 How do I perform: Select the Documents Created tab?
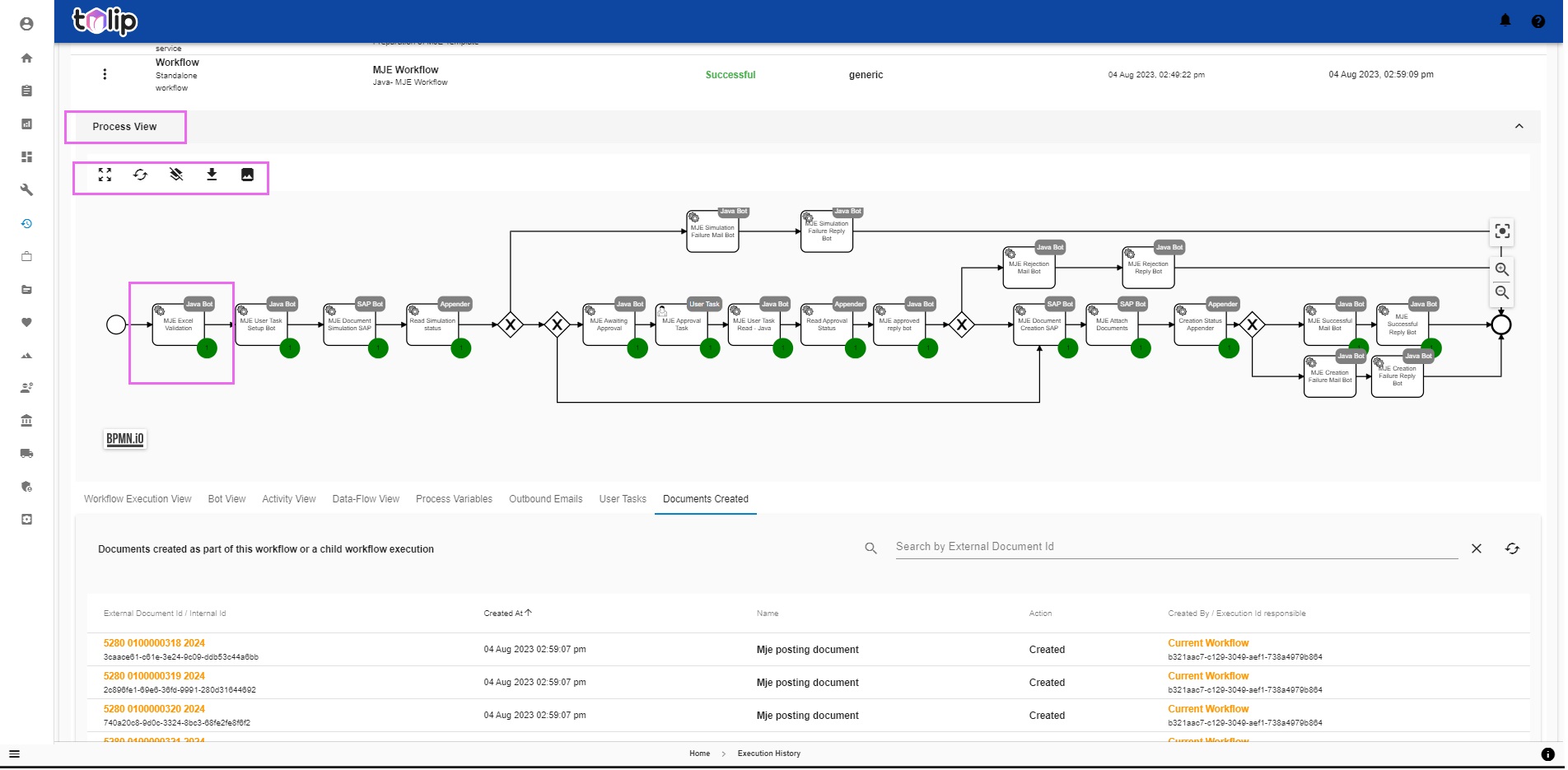tap(706, 499)
